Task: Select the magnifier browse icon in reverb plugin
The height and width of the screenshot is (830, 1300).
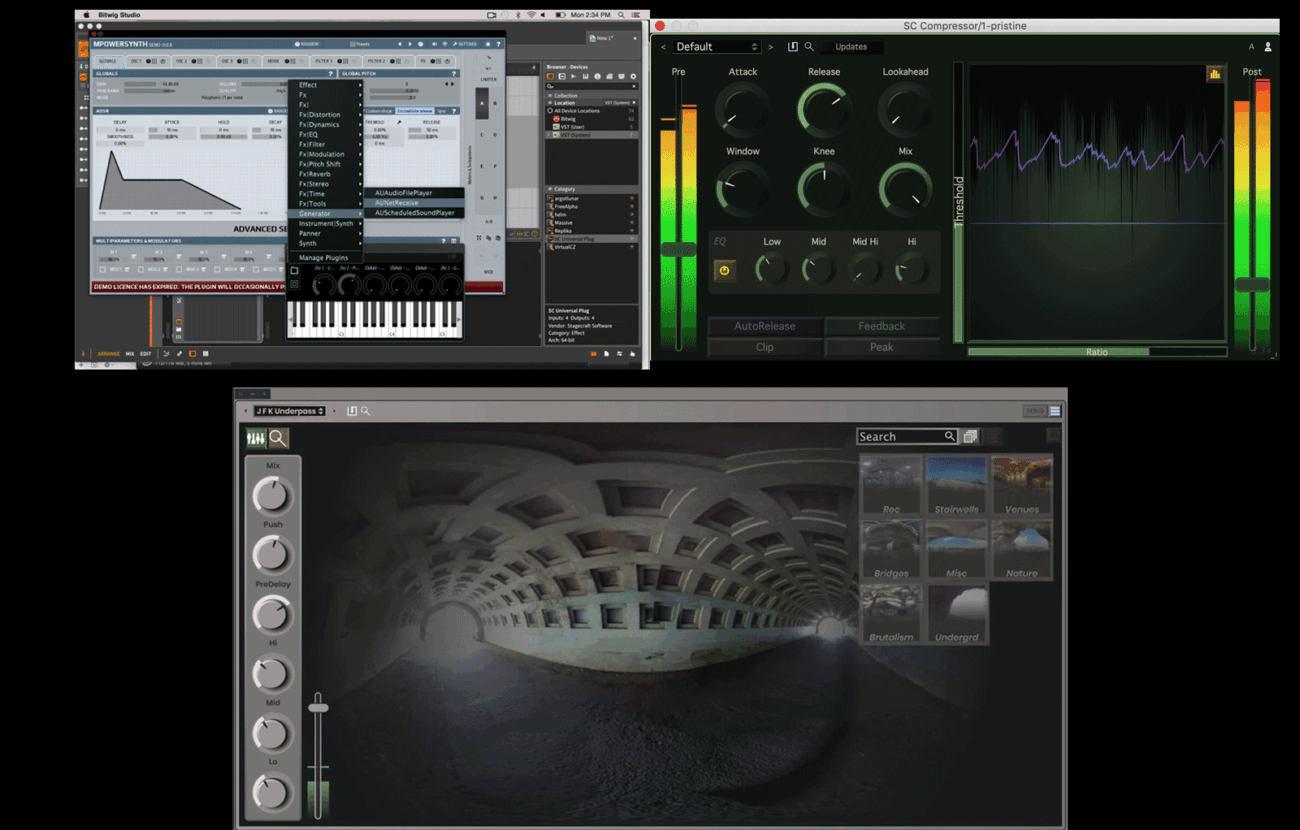Action: pyautogui.click(x=278, y=438)
